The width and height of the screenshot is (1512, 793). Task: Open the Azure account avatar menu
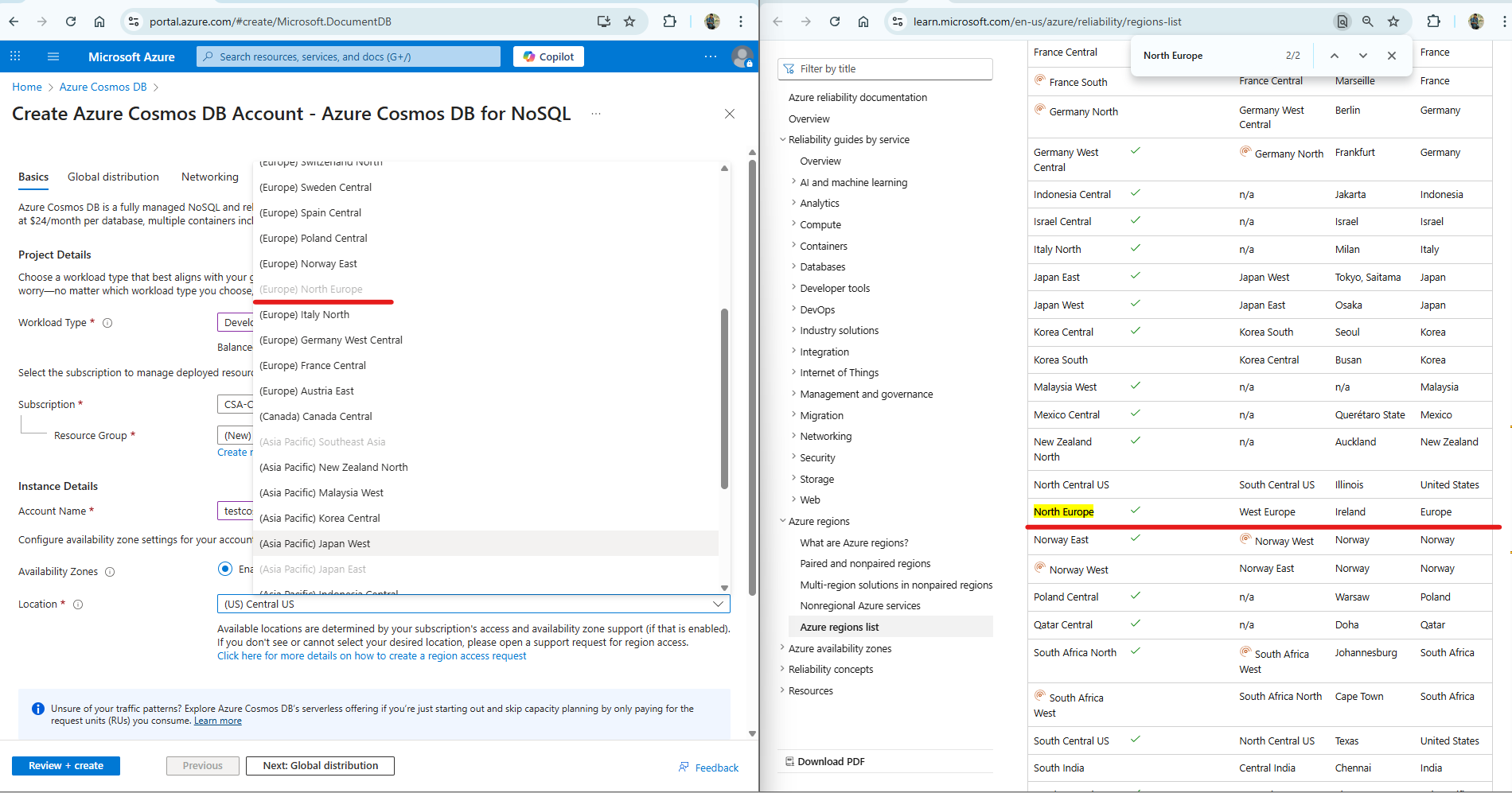point(742,56)
